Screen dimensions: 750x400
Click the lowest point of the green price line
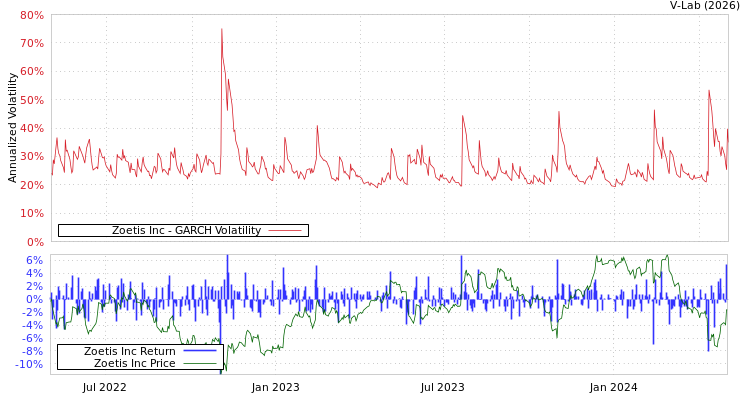223,371
